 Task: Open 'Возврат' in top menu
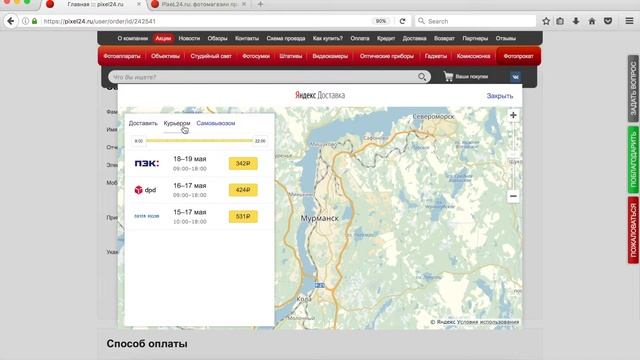point(444,38)
